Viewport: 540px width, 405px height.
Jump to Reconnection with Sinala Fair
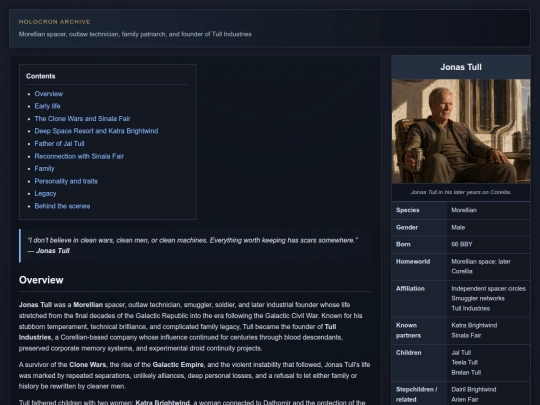(x=79, y=156)
